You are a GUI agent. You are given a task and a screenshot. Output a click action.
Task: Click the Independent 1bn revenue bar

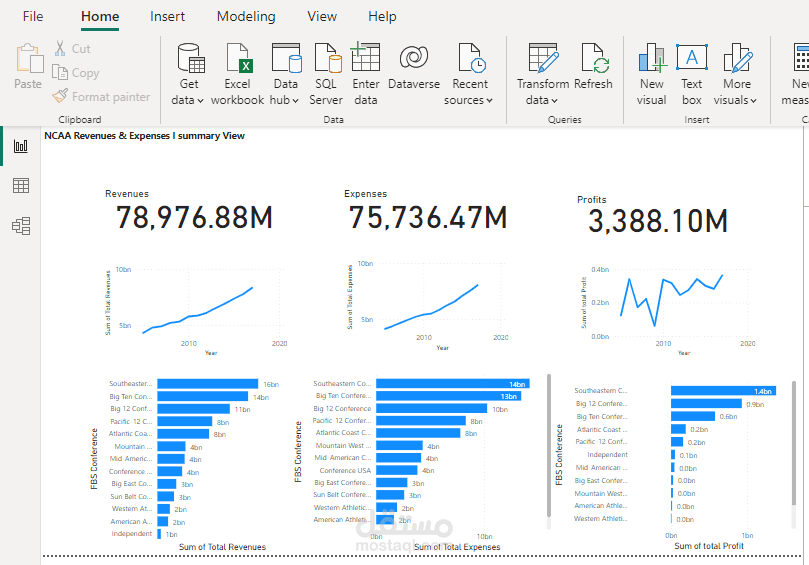coord(159,534)
